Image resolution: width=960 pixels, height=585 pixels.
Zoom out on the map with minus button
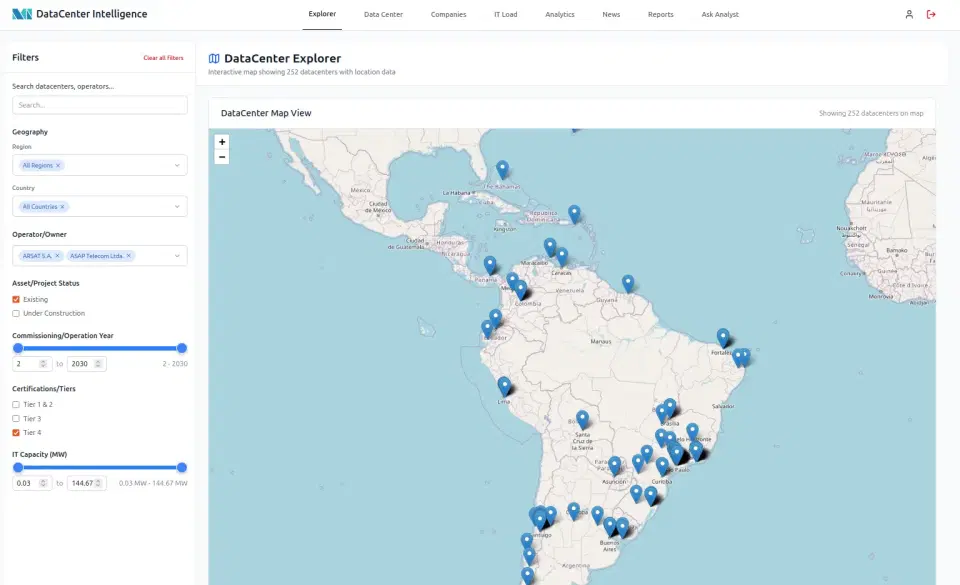coord(221,156)
